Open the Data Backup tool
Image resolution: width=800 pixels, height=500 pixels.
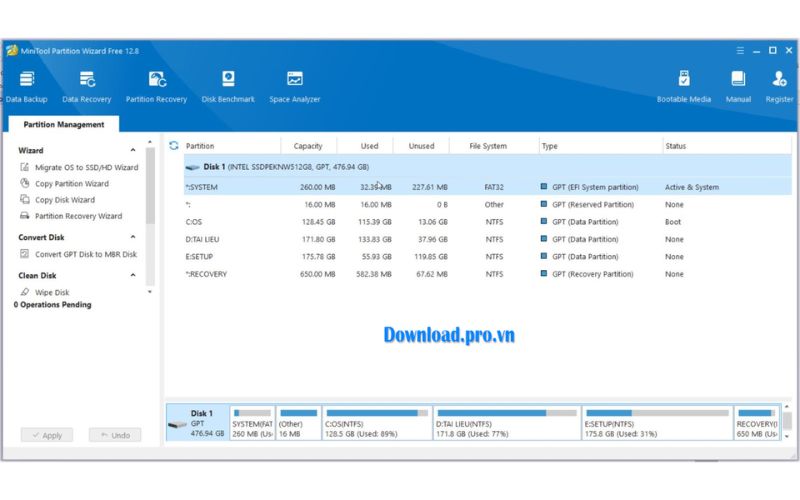pos(26,85)
